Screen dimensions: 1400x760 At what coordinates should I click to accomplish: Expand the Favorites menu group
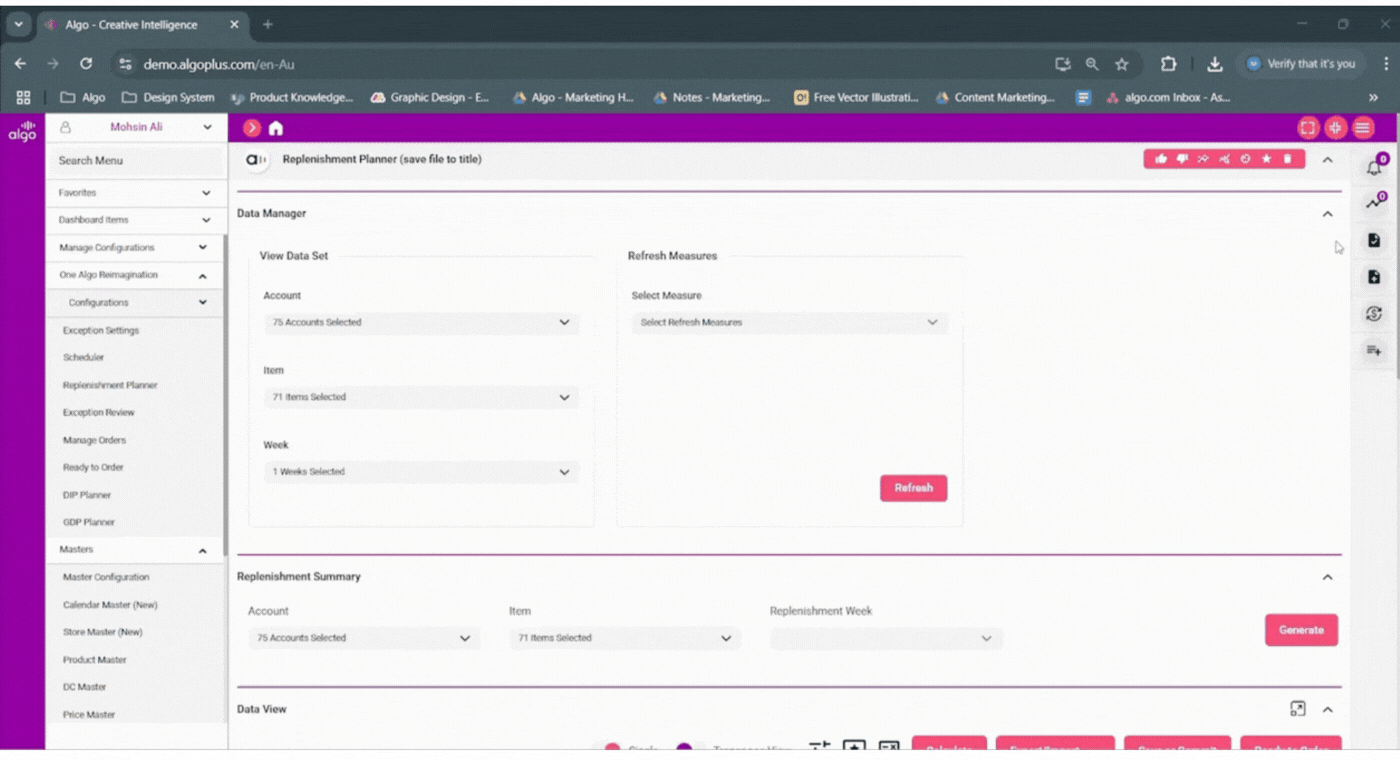[135, 193]
